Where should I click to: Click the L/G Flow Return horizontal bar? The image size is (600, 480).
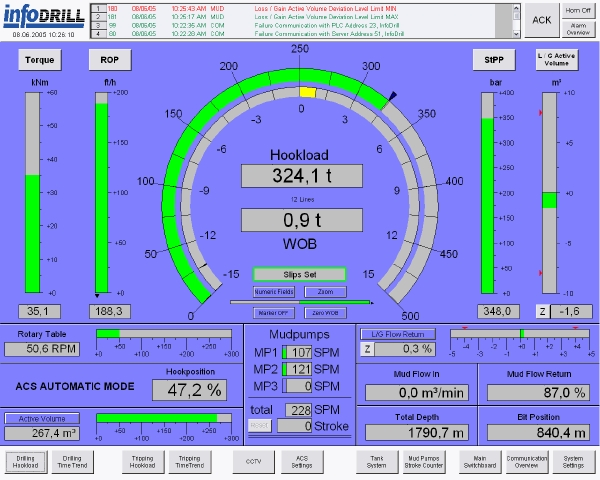520,333
